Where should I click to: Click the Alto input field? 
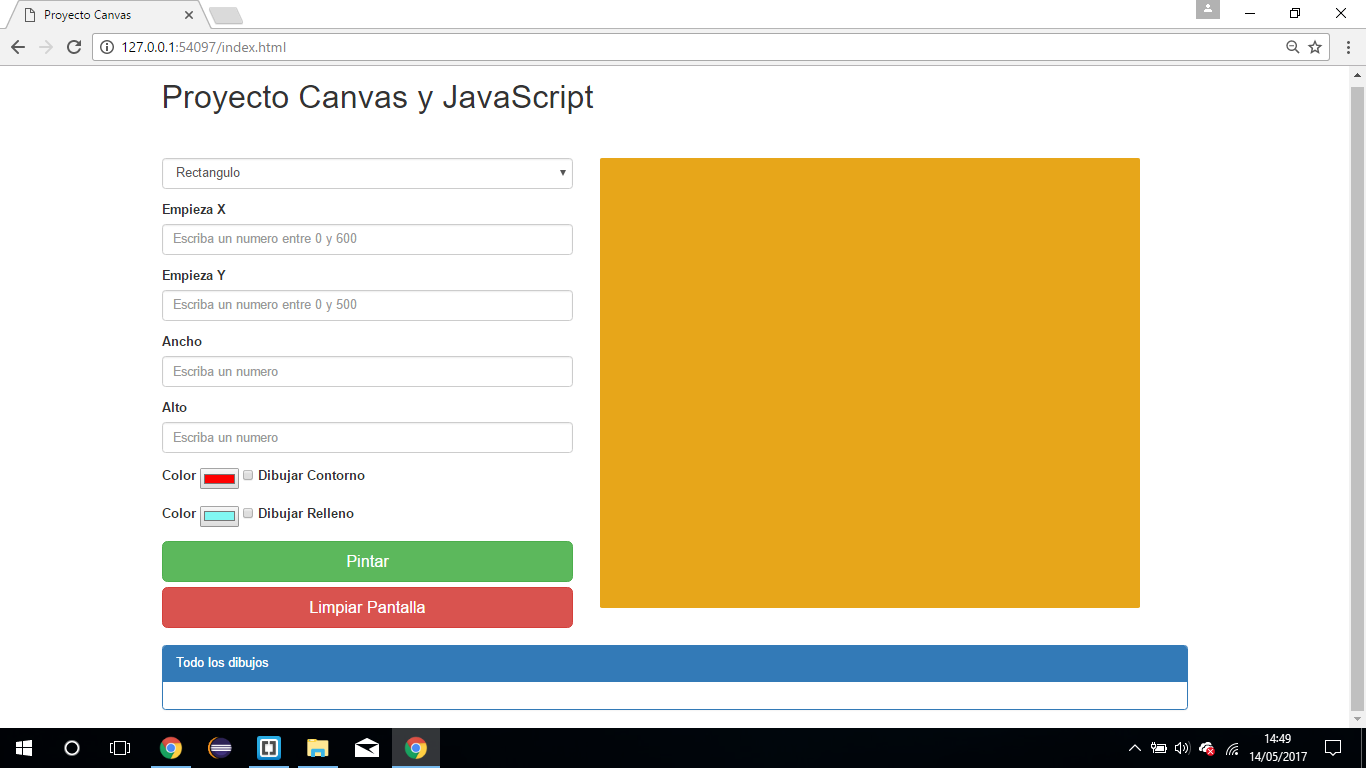[367, 437]
